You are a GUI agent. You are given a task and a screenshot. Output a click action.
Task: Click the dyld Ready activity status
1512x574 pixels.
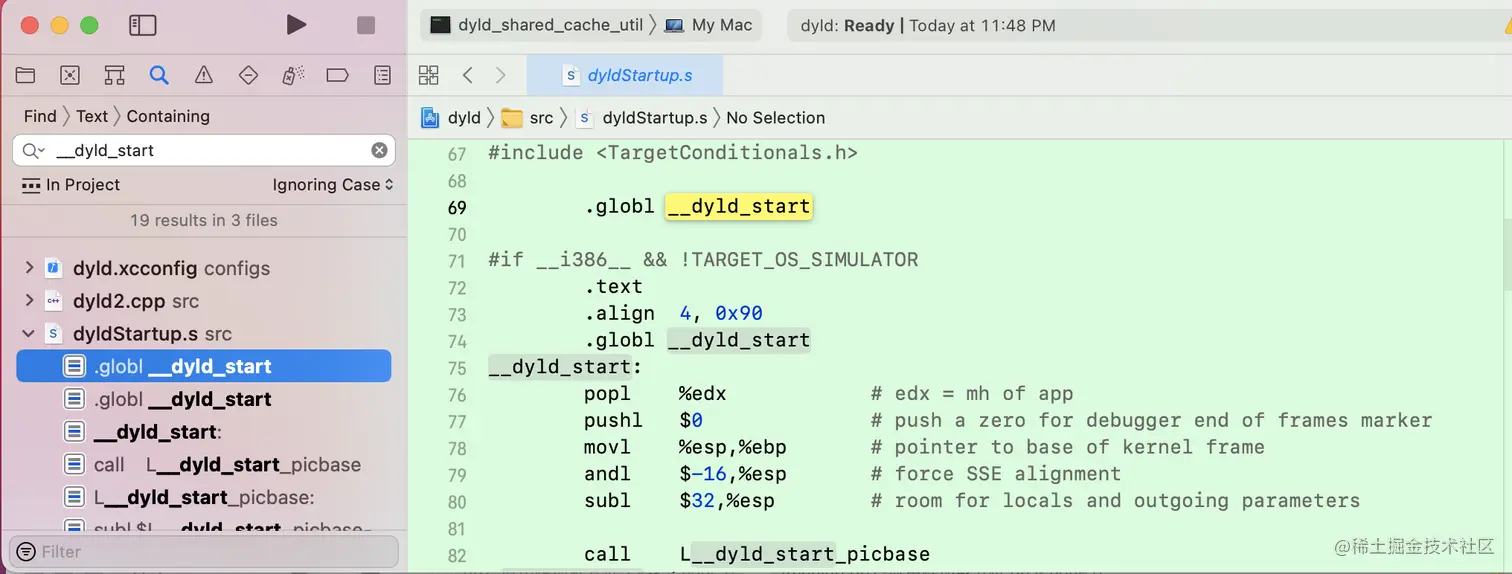[928, 26]
